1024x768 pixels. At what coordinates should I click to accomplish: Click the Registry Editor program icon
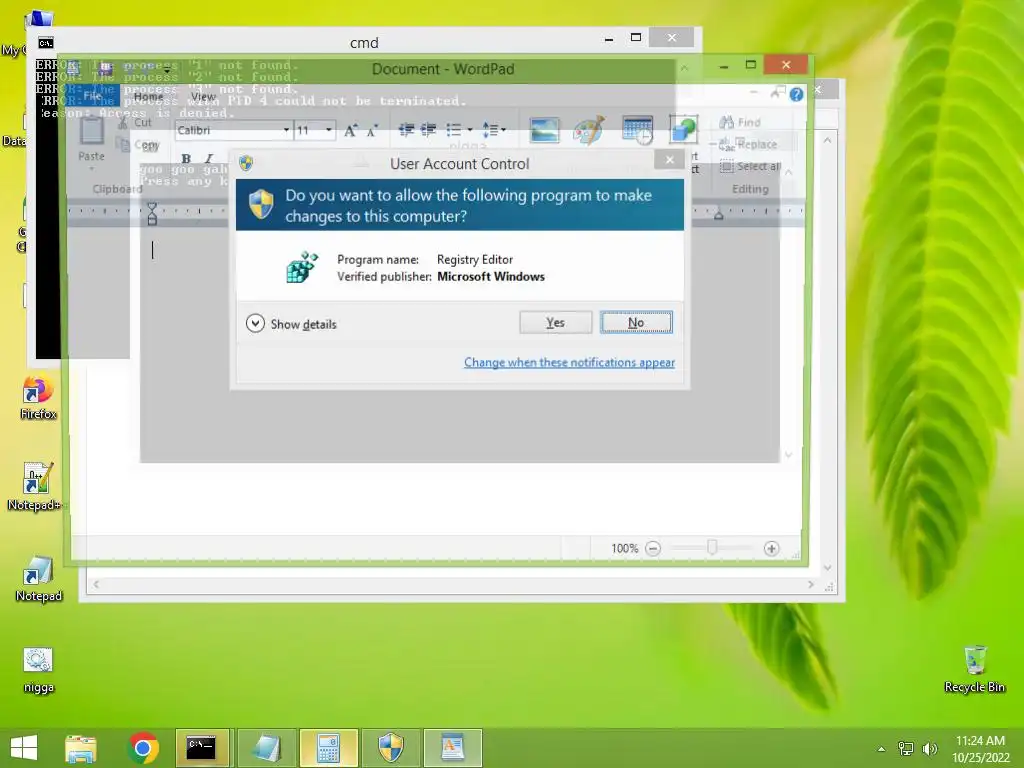click(x=302, y=267)
